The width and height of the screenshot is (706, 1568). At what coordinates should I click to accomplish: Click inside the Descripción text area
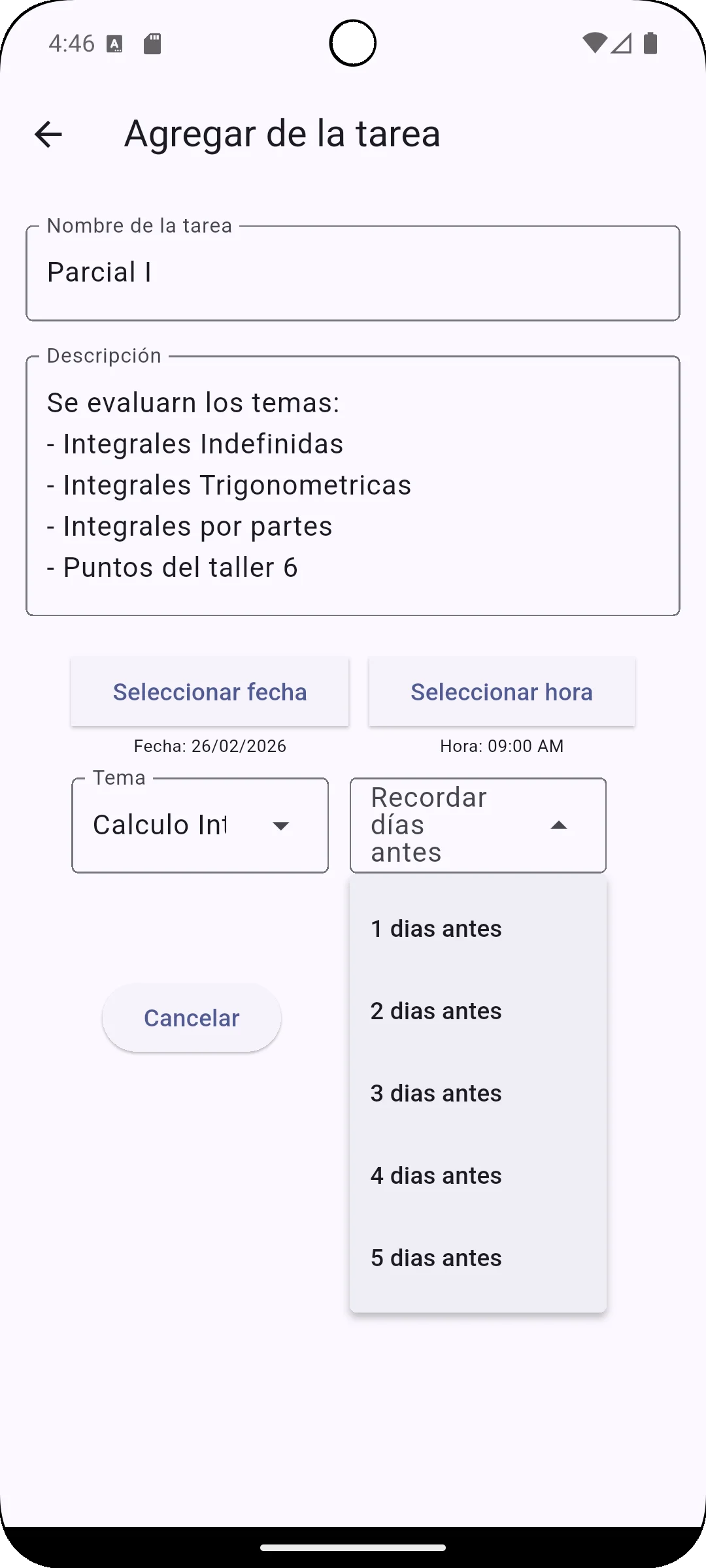pos(353,485)
